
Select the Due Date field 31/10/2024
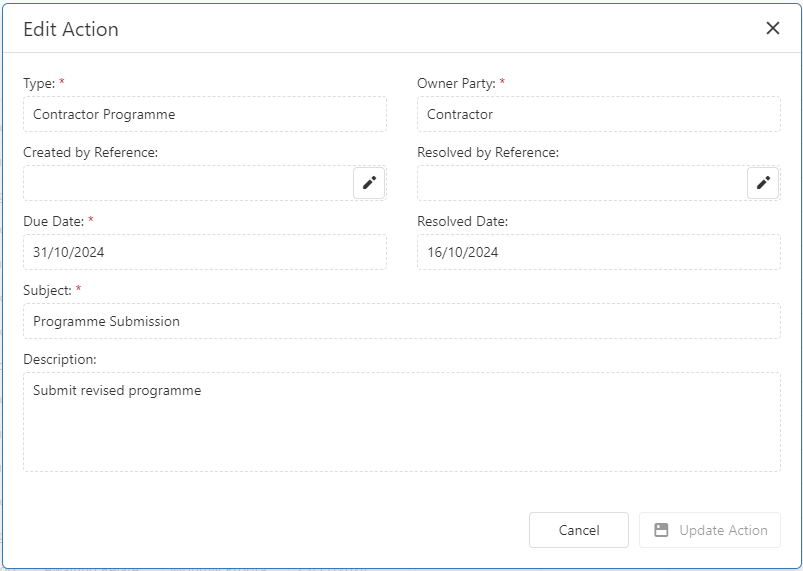pos(205,252)
